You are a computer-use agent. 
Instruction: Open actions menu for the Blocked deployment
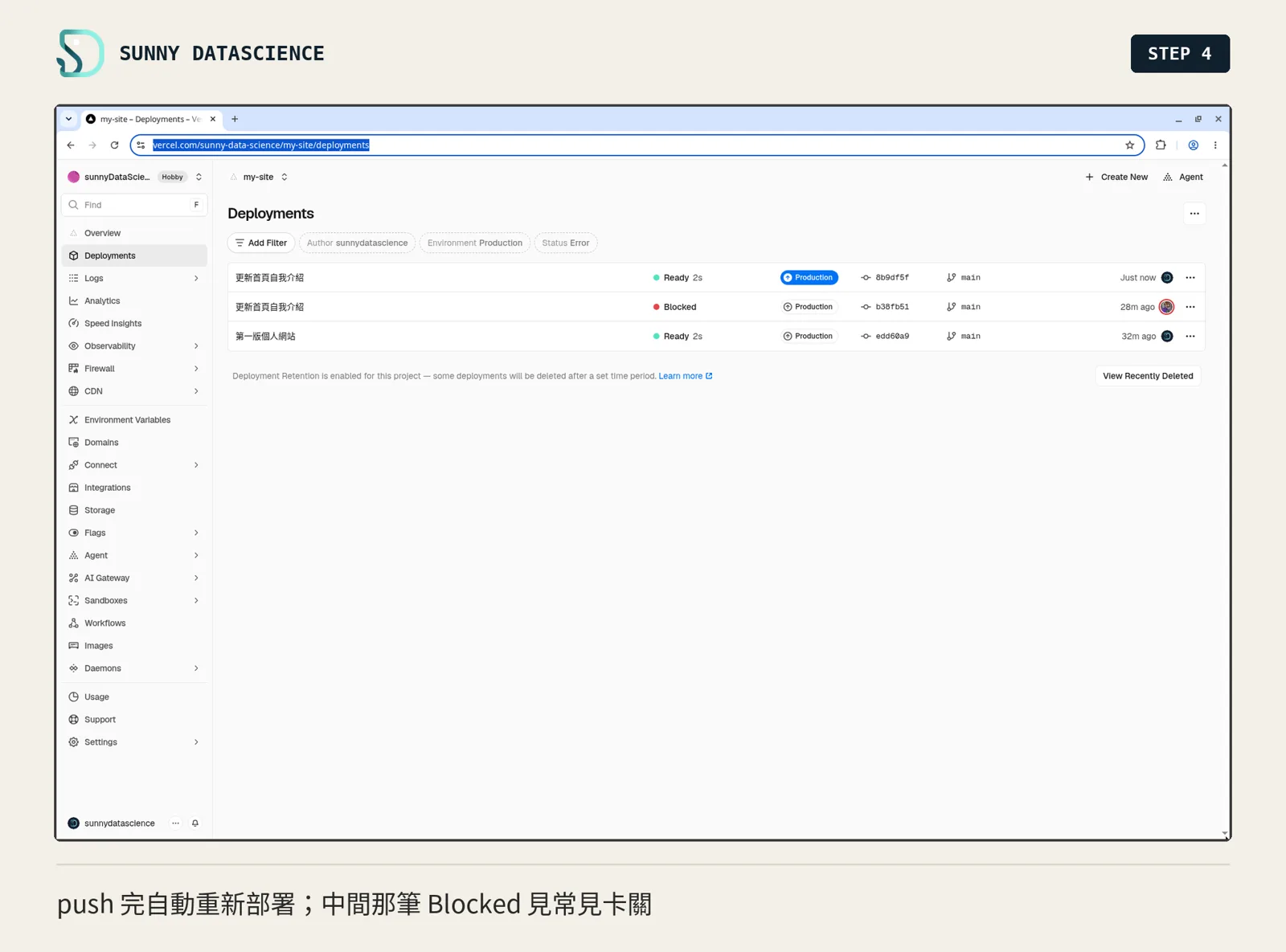pos(1190,307)
